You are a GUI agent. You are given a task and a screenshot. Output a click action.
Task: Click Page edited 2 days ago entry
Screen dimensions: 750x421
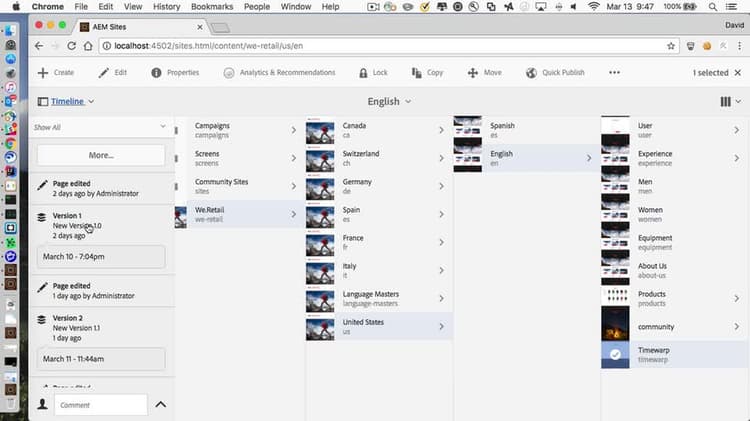click(x=101, y=188)
